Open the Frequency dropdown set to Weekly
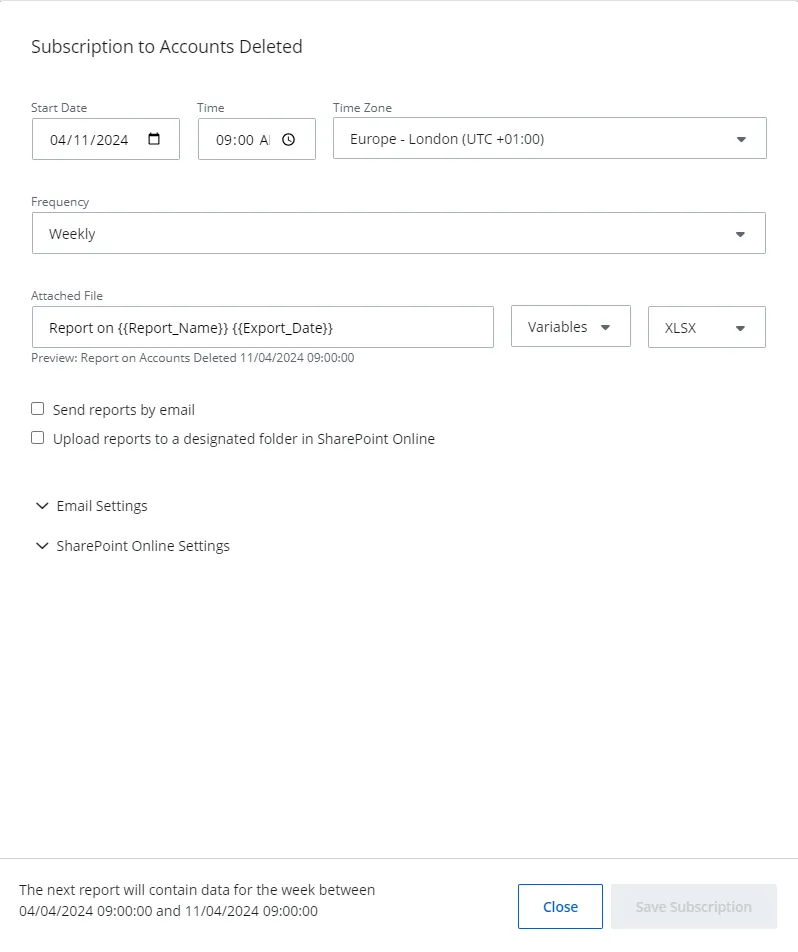 coord(398,233)
